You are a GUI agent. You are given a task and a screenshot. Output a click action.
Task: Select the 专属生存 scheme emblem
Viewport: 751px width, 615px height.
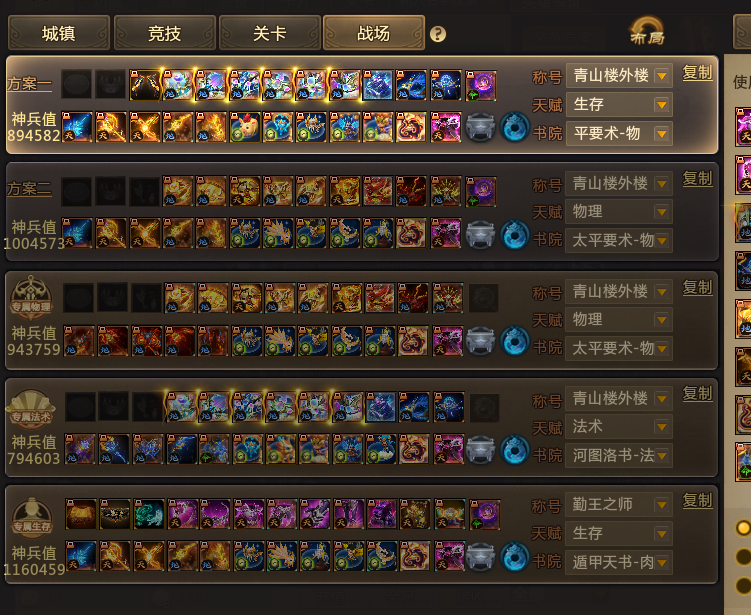point(32,517)
